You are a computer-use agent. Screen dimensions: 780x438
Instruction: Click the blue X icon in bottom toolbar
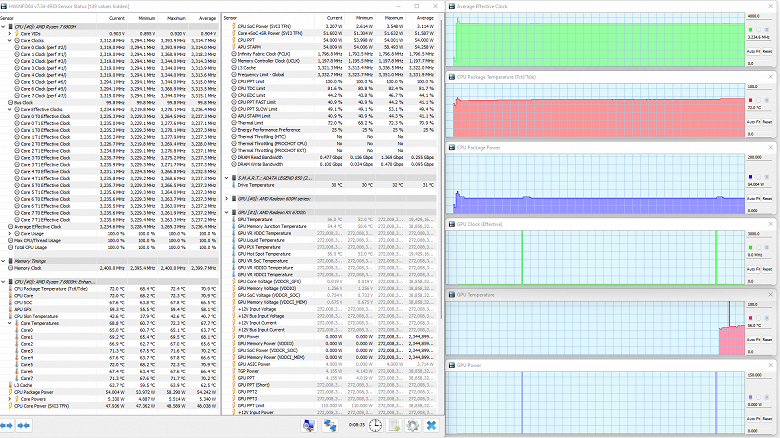click(x=431, y=426)
